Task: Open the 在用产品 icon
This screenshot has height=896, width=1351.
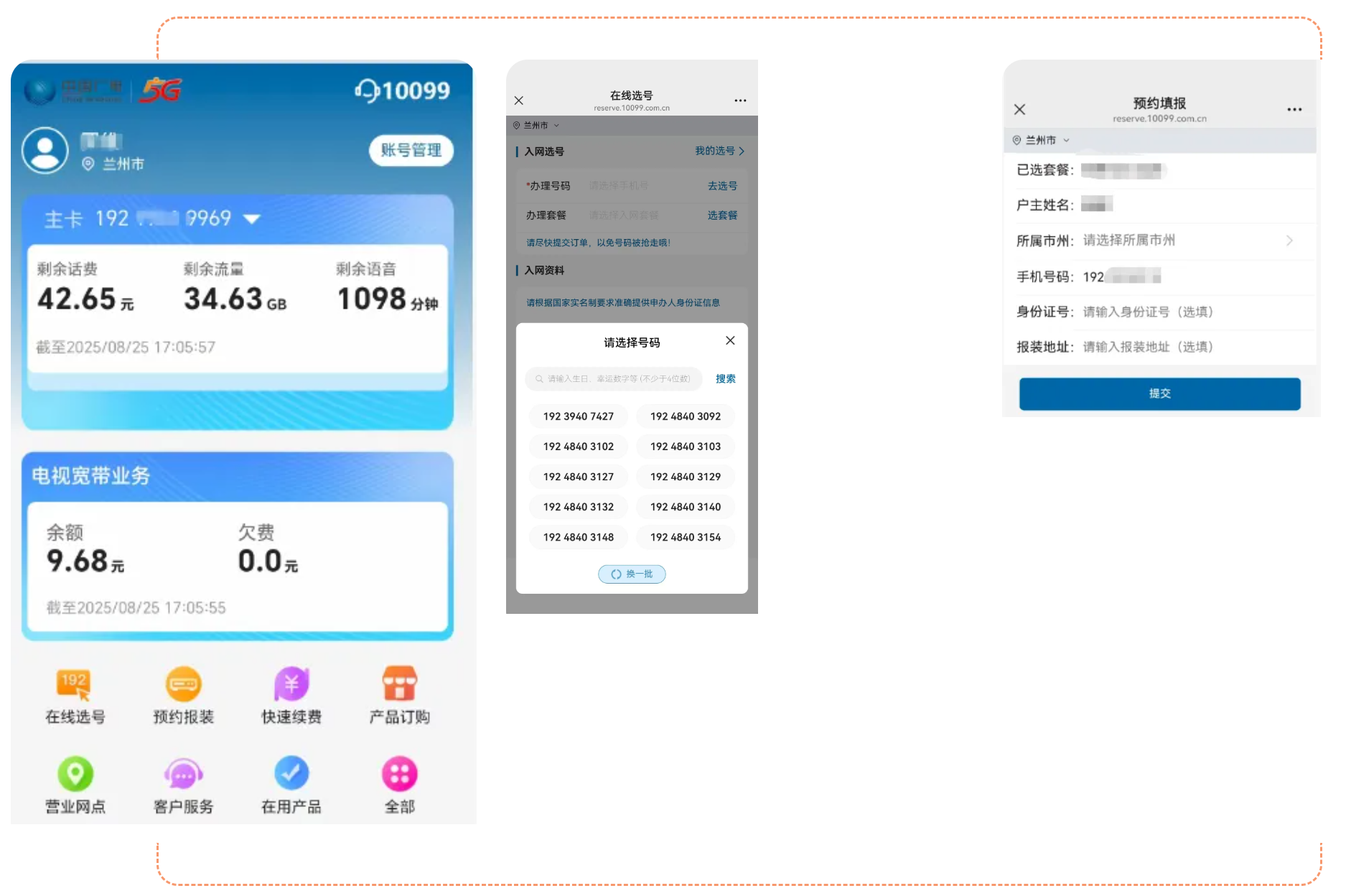Action: click(291, 775)
